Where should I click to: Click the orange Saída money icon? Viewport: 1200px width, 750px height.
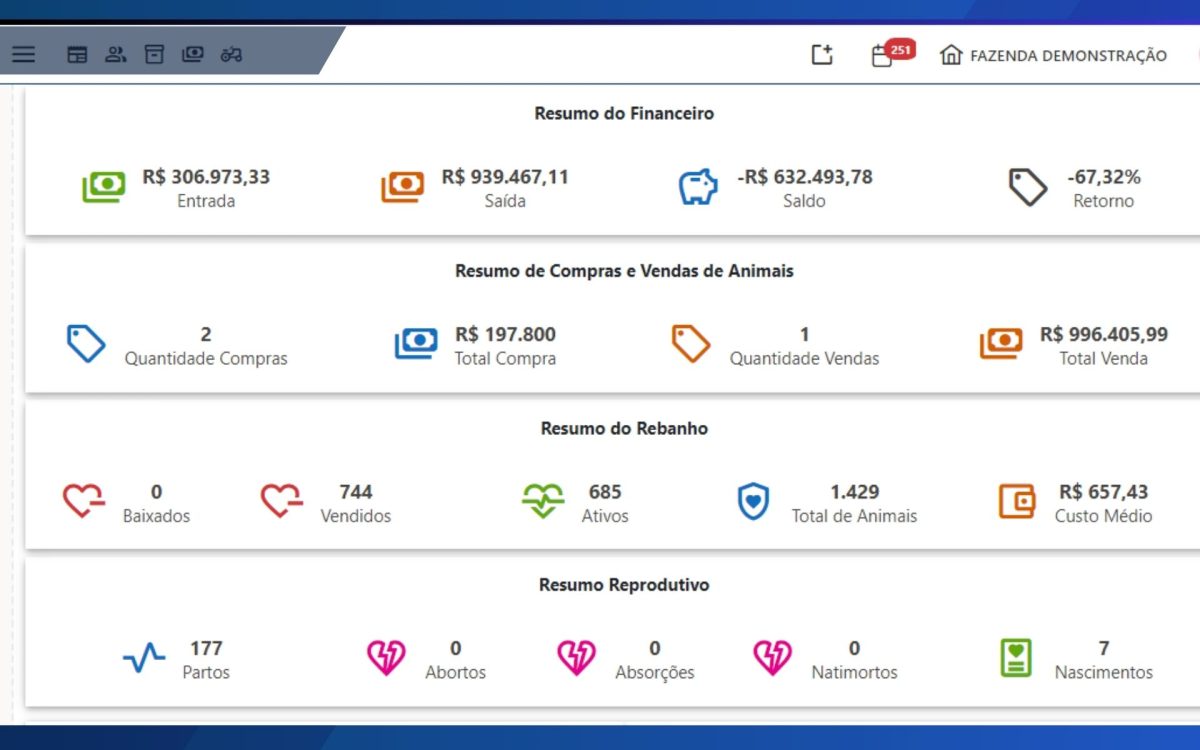click(x=402, y=187)
